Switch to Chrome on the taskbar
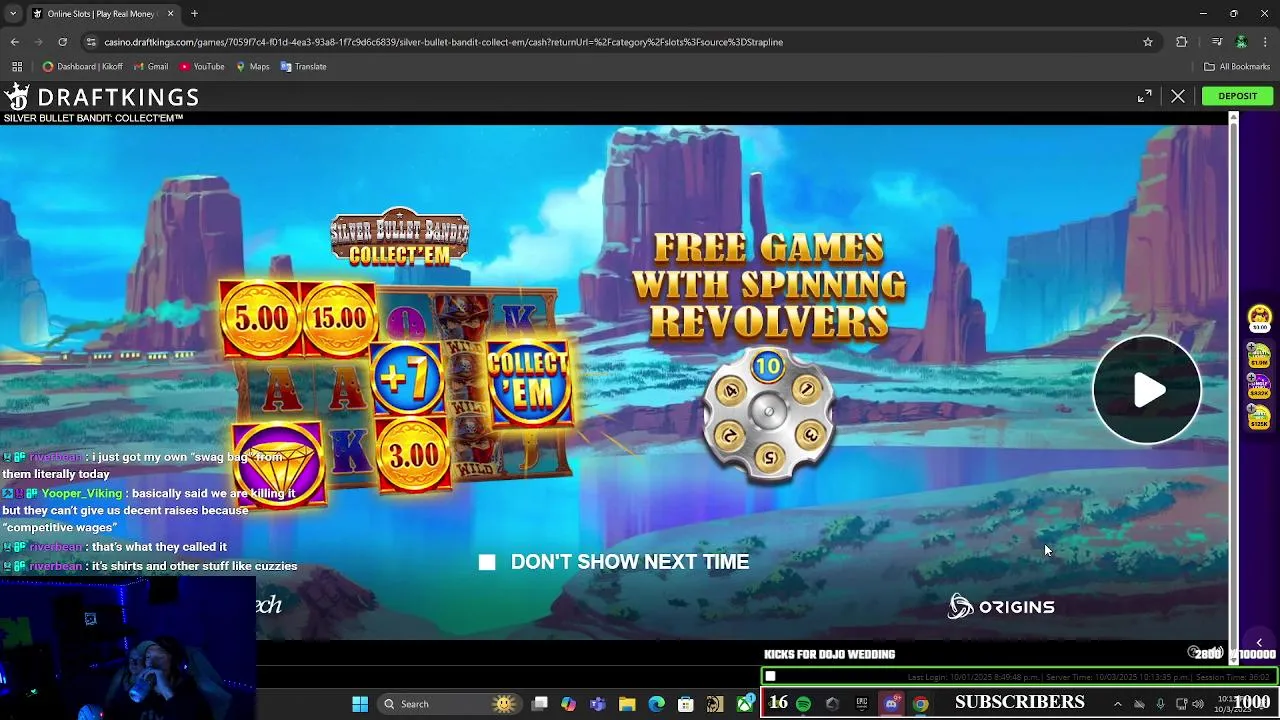The height and width of the screenshot is (720, 1280). [920, 704]
